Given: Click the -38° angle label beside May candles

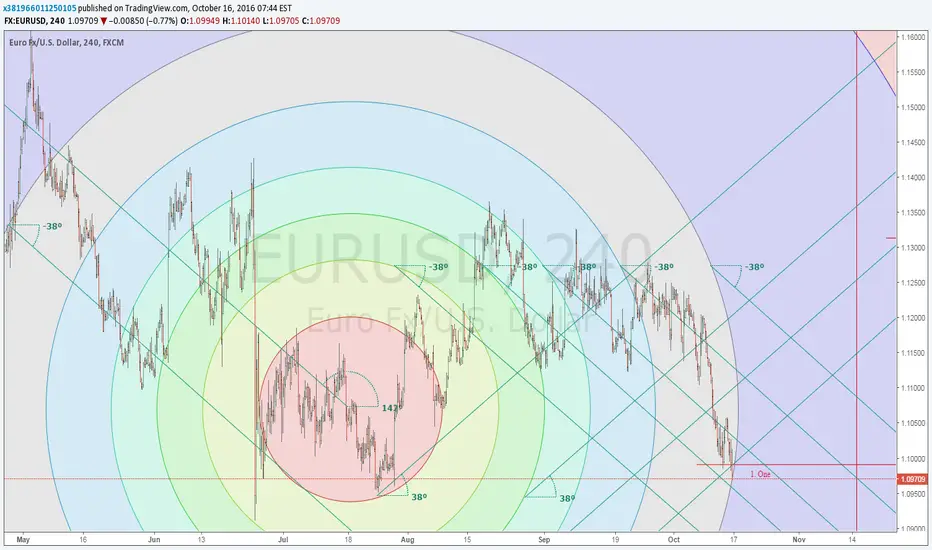Looking at the screenshot, I should [52, 227].
